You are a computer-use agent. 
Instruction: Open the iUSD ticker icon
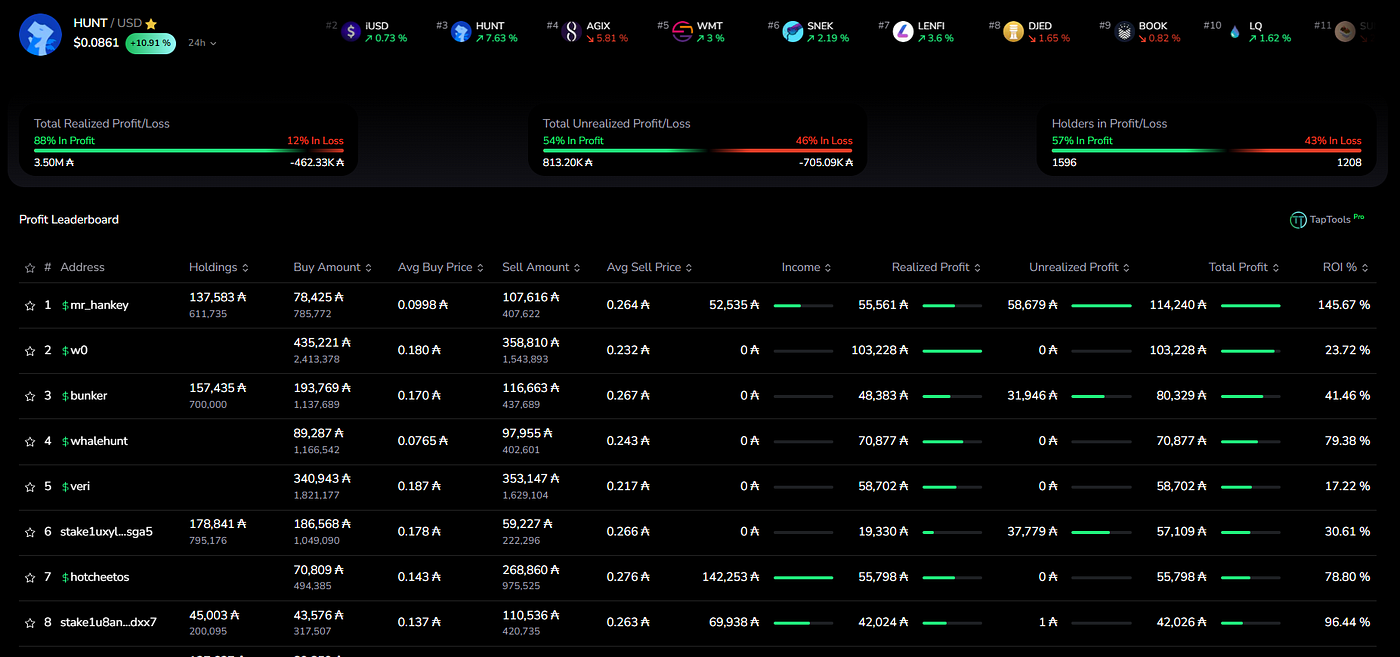[351, 32]
